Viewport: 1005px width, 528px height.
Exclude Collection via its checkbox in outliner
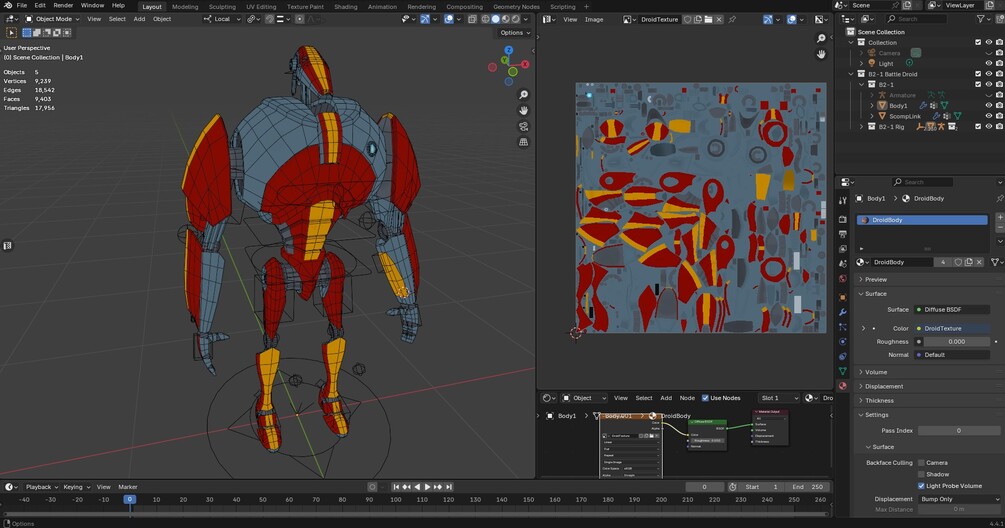coord(978,42)
